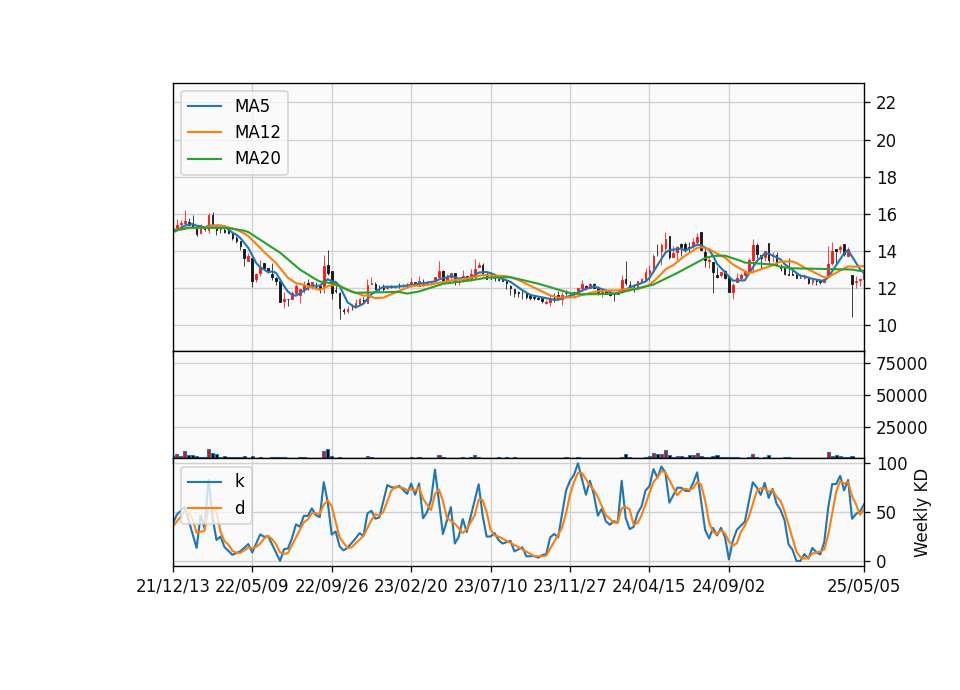Screen dimensions: 960x690
Task: Click the 25/05/05 date axis label
Action: click(864, 587)
